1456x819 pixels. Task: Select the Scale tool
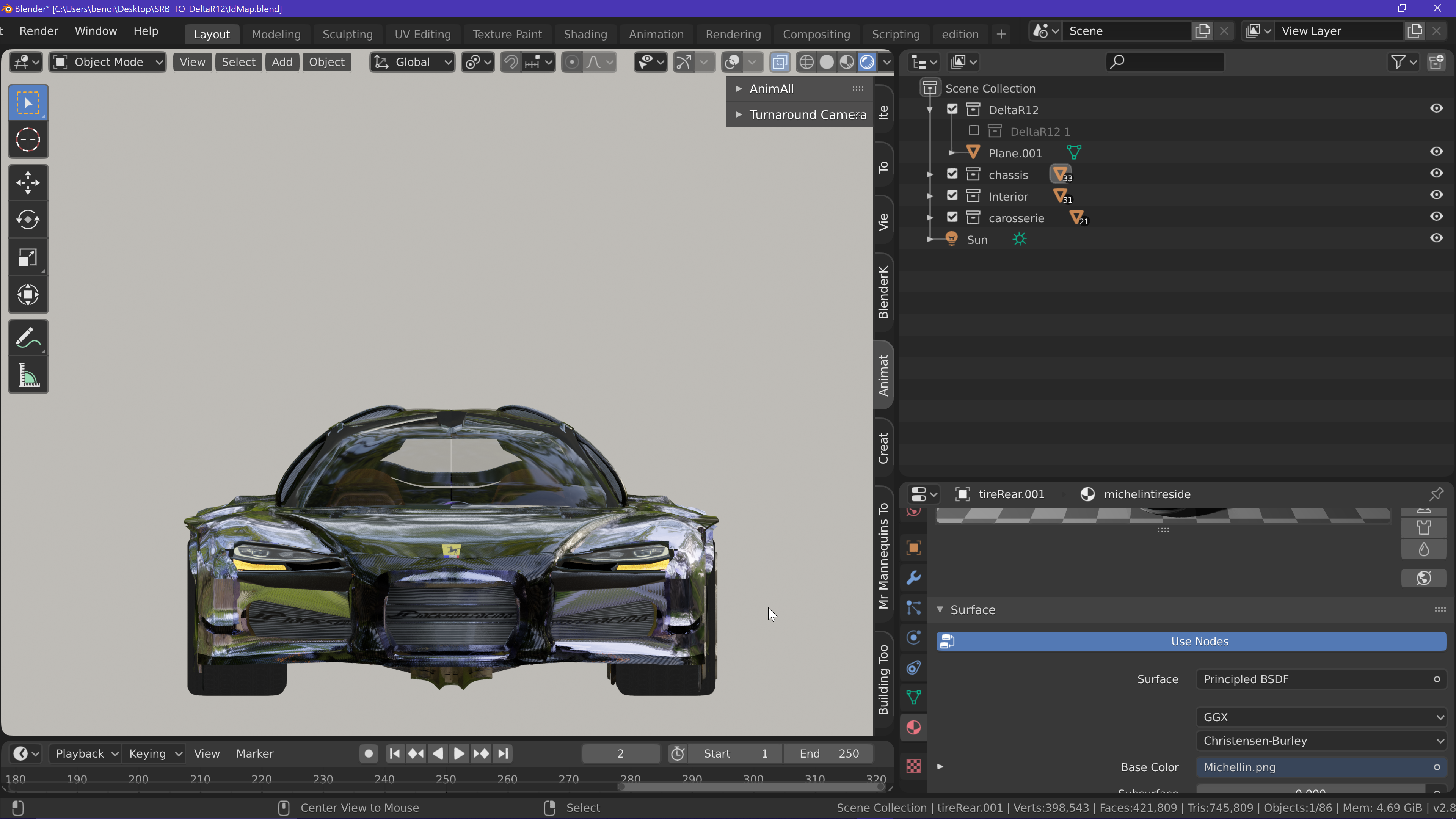click(28, 258)
